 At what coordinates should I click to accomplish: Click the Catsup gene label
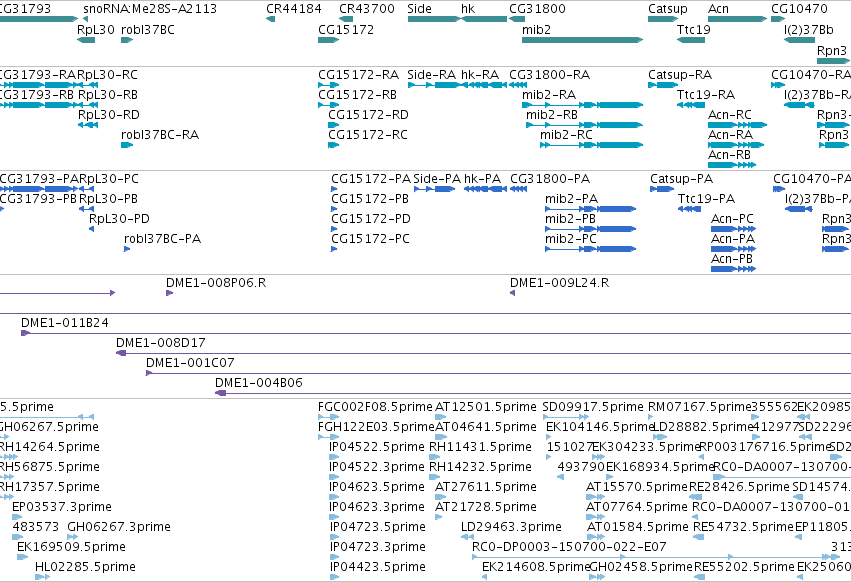point(668,9)
